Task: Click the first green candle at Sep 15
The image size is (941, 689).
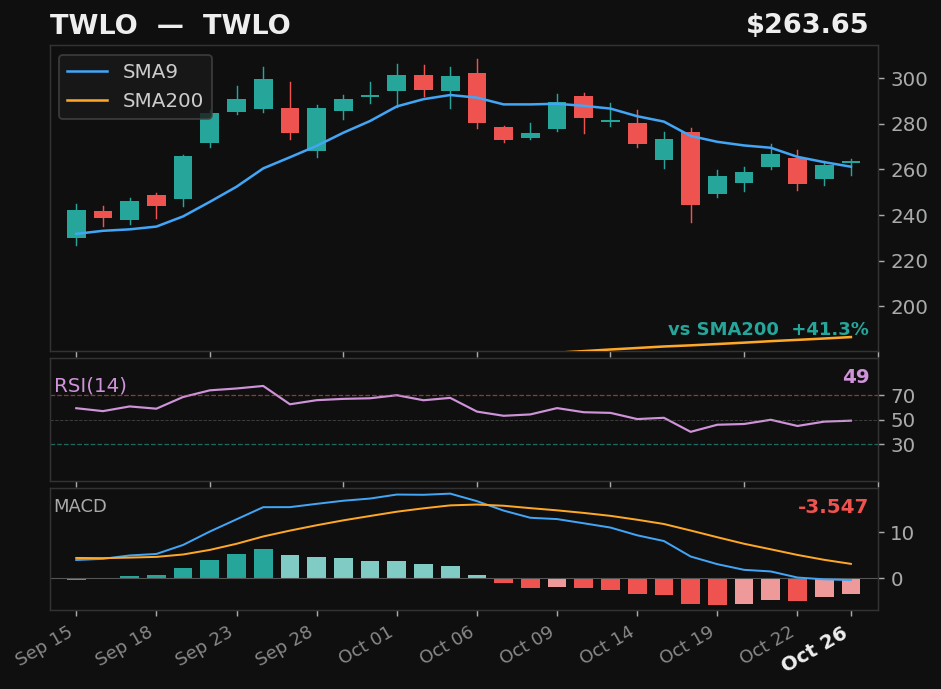Action: (x=76, y=224)
